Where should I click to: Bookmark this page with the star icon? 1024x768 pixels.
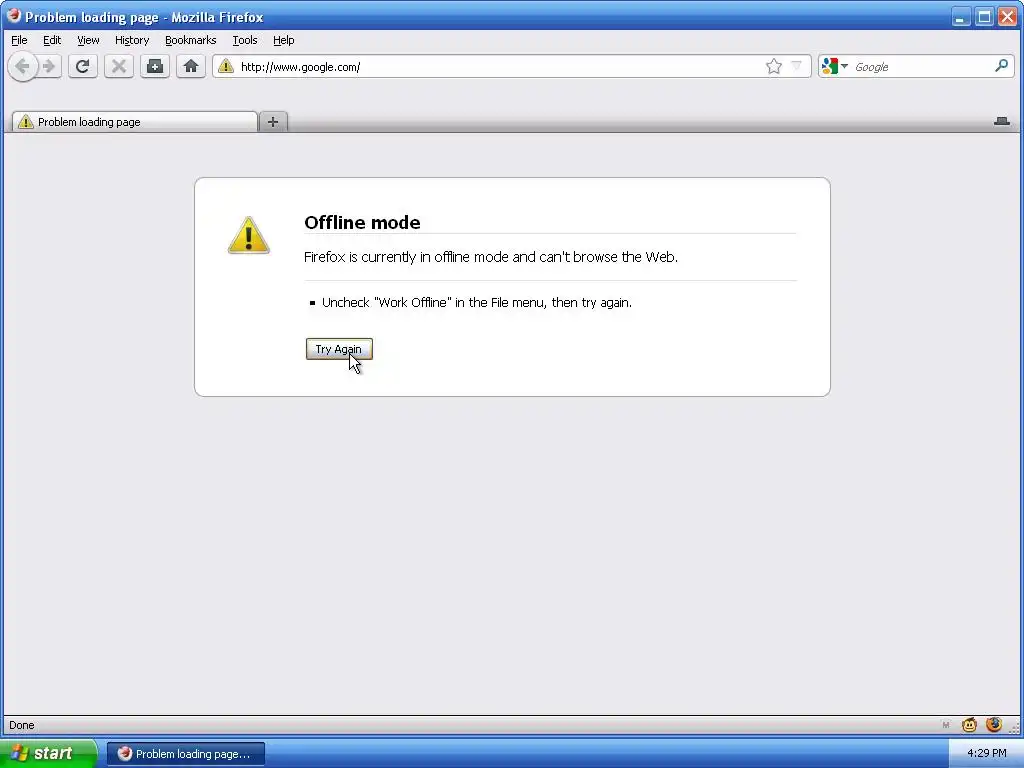pyautogui.click(x=773, y=66)
